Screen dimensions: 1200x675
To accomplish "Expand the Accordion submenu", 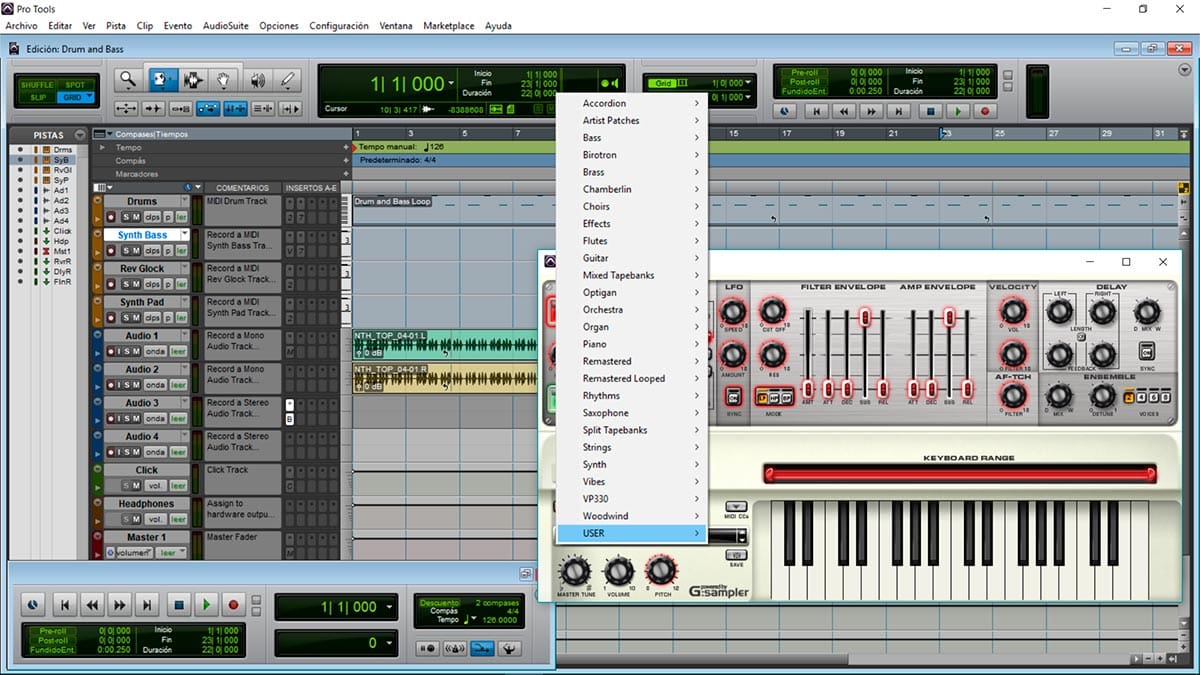I will [633, 103].
